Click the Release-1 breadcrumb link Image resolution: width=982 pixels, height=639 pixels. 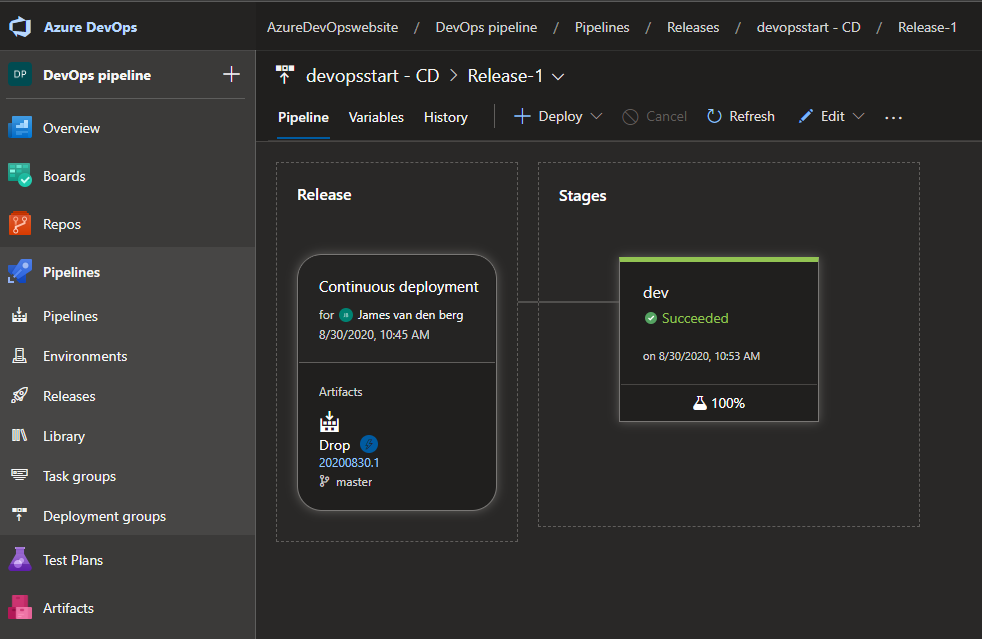click(927, 28)
